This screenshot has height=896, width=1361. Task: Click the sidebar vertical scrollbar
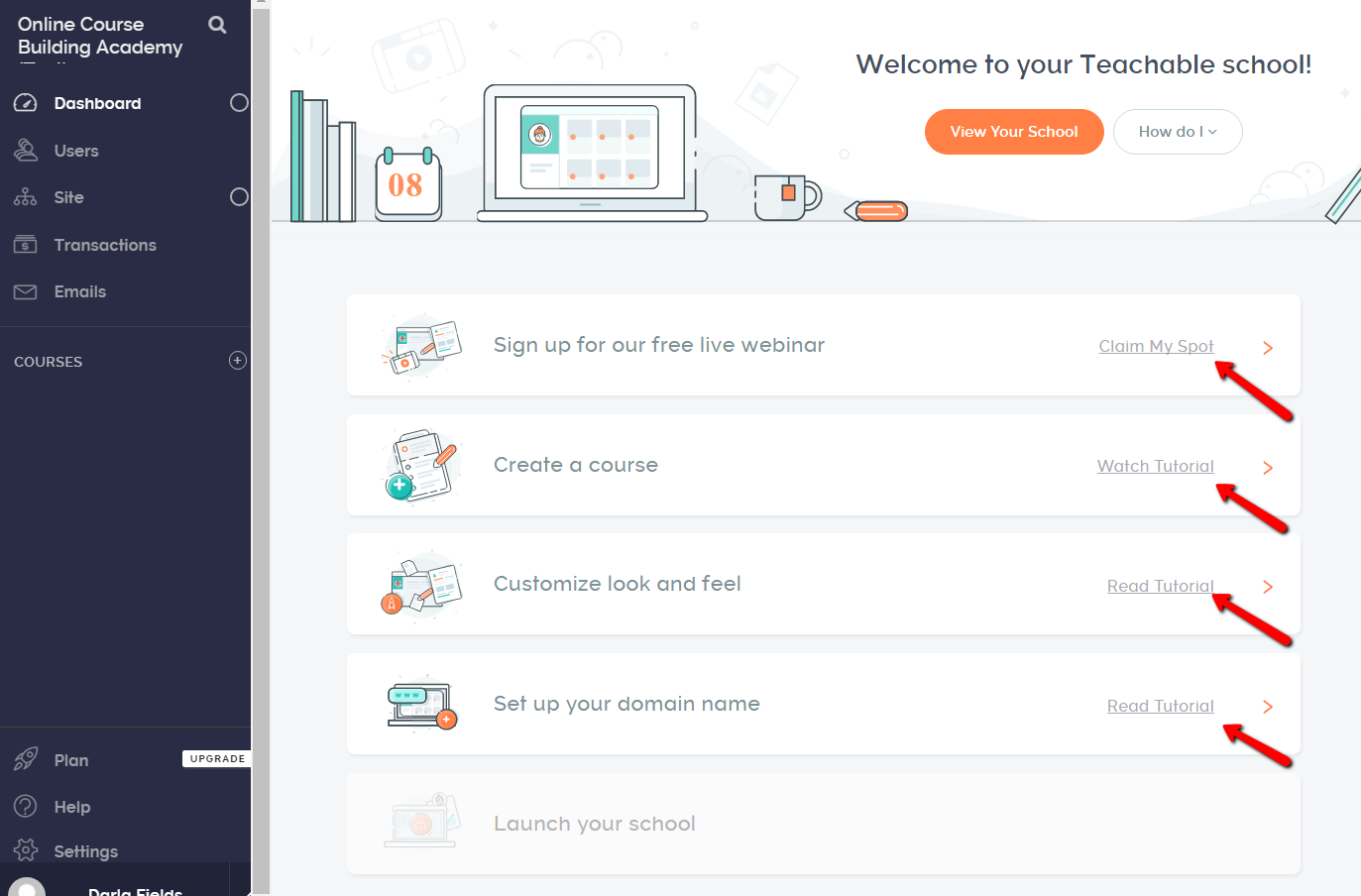pos(261,448)
